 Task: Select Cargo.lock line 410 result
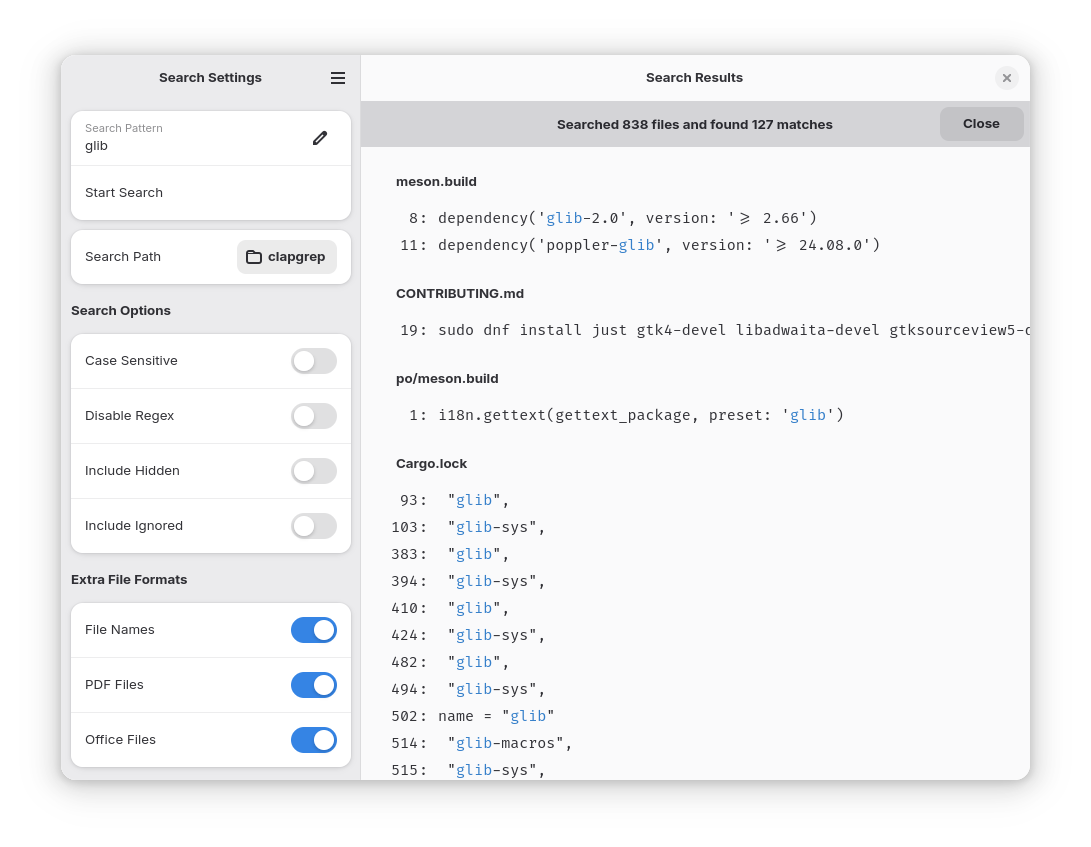[450, 609]
